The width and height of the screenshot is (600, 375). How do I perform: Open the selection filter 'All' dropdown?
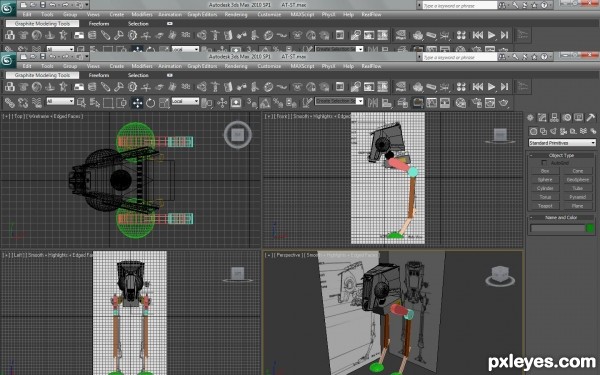click(x=60, y=101)
